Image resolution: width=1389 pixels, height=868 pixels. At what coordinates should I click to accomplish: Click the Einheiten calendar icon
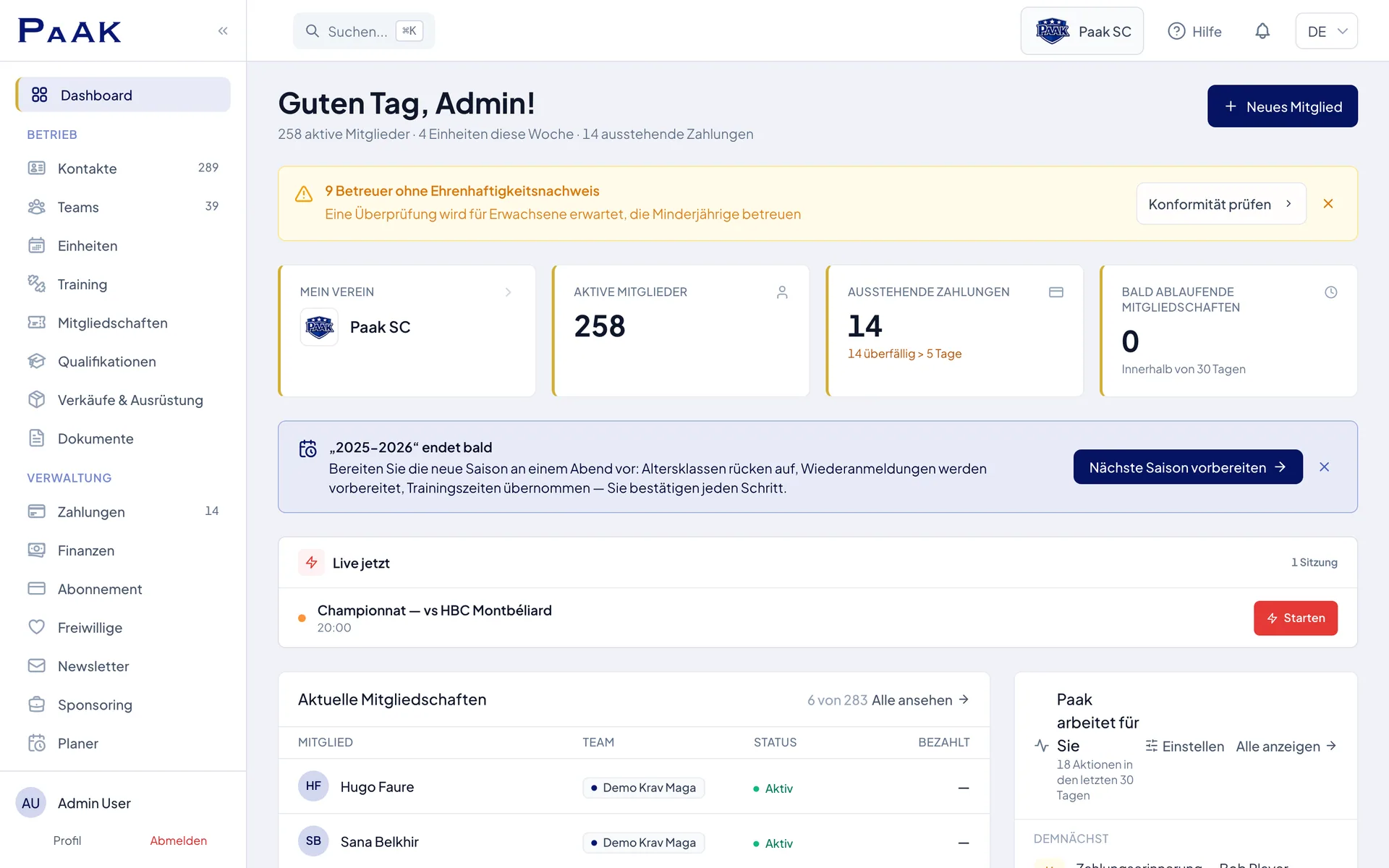tap(36, 245)
